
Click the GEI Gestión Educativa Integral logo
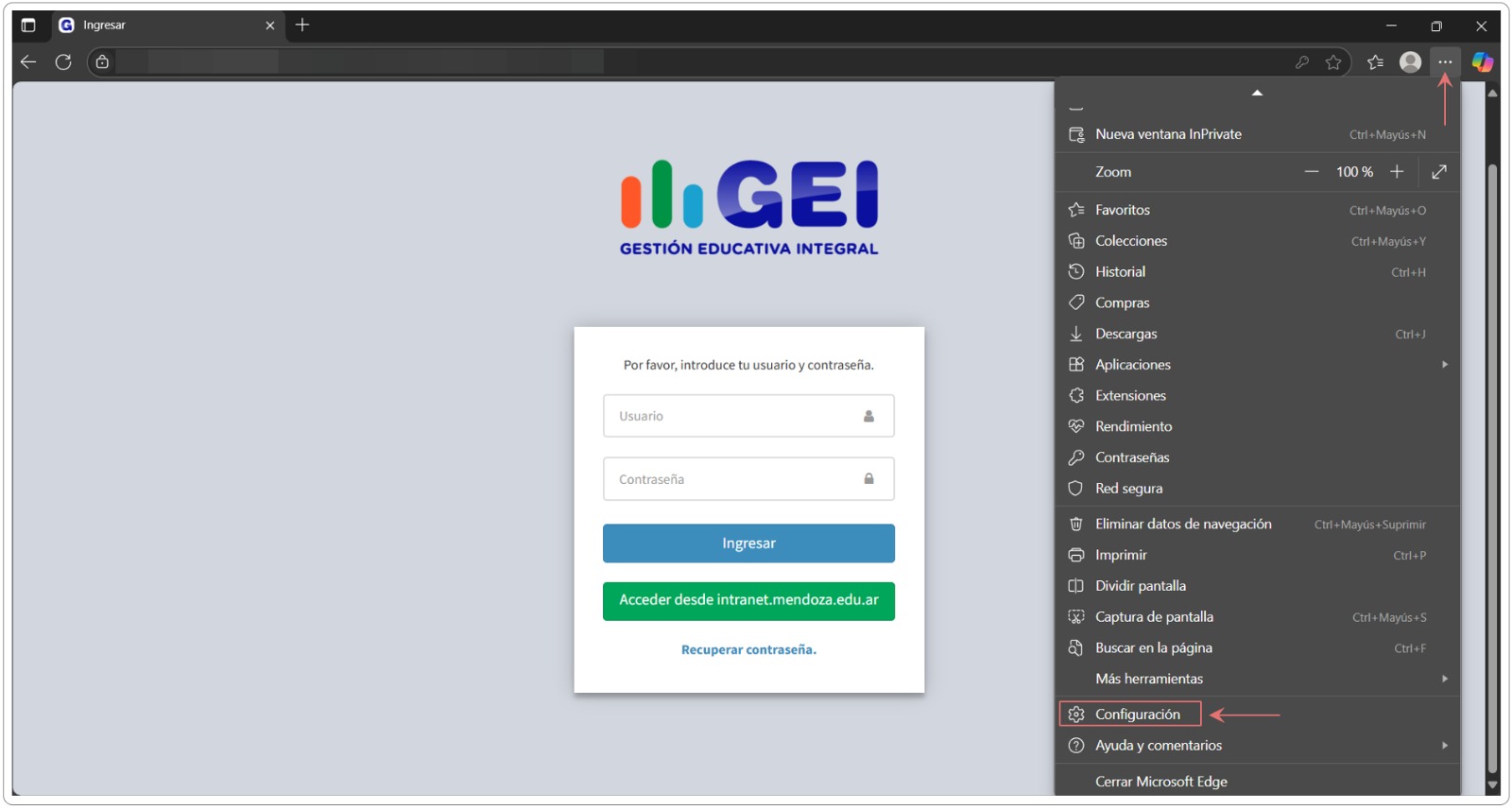click(x=748, y=208)
